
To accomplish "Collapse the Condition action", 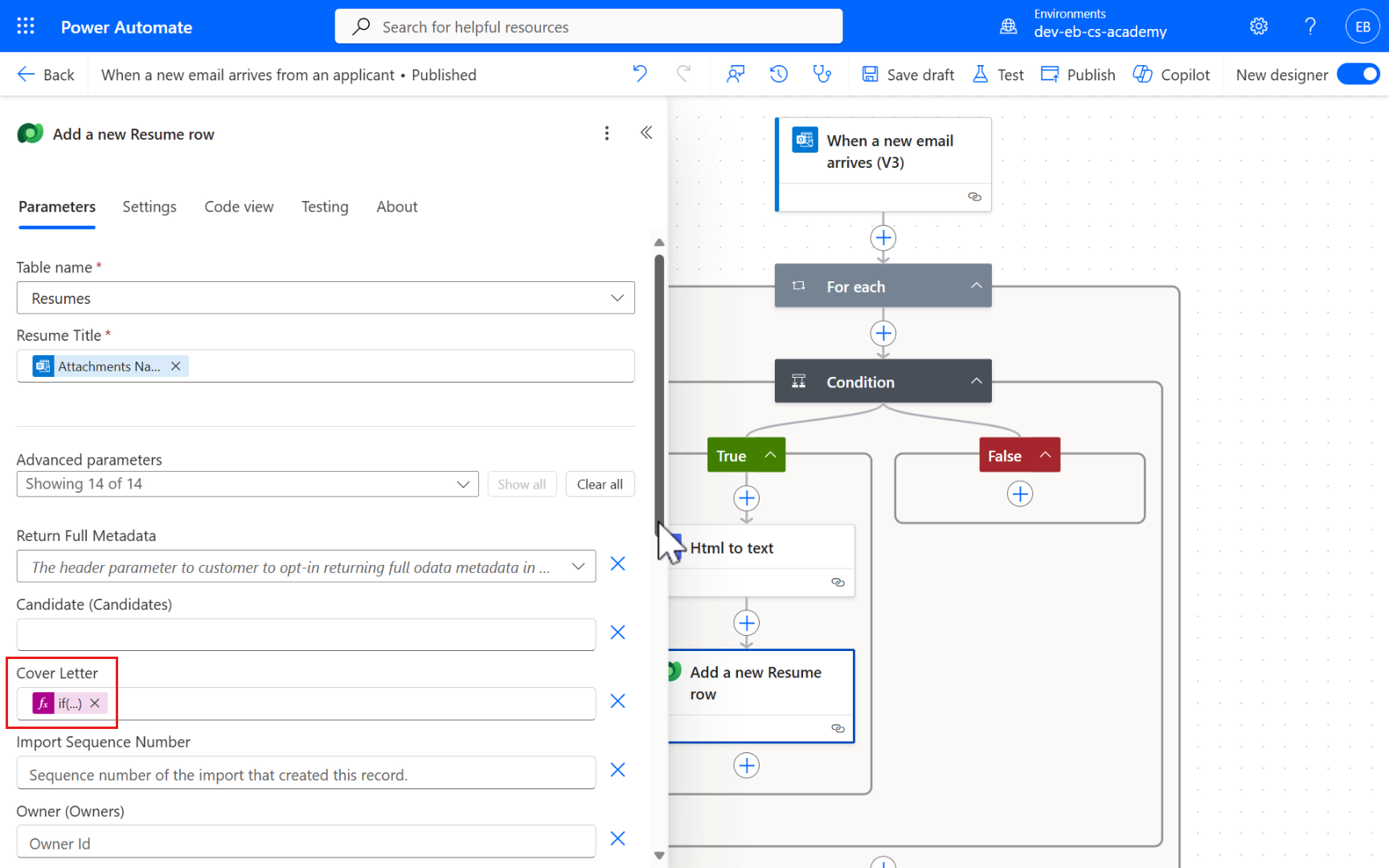I will (x=976, y=381).
